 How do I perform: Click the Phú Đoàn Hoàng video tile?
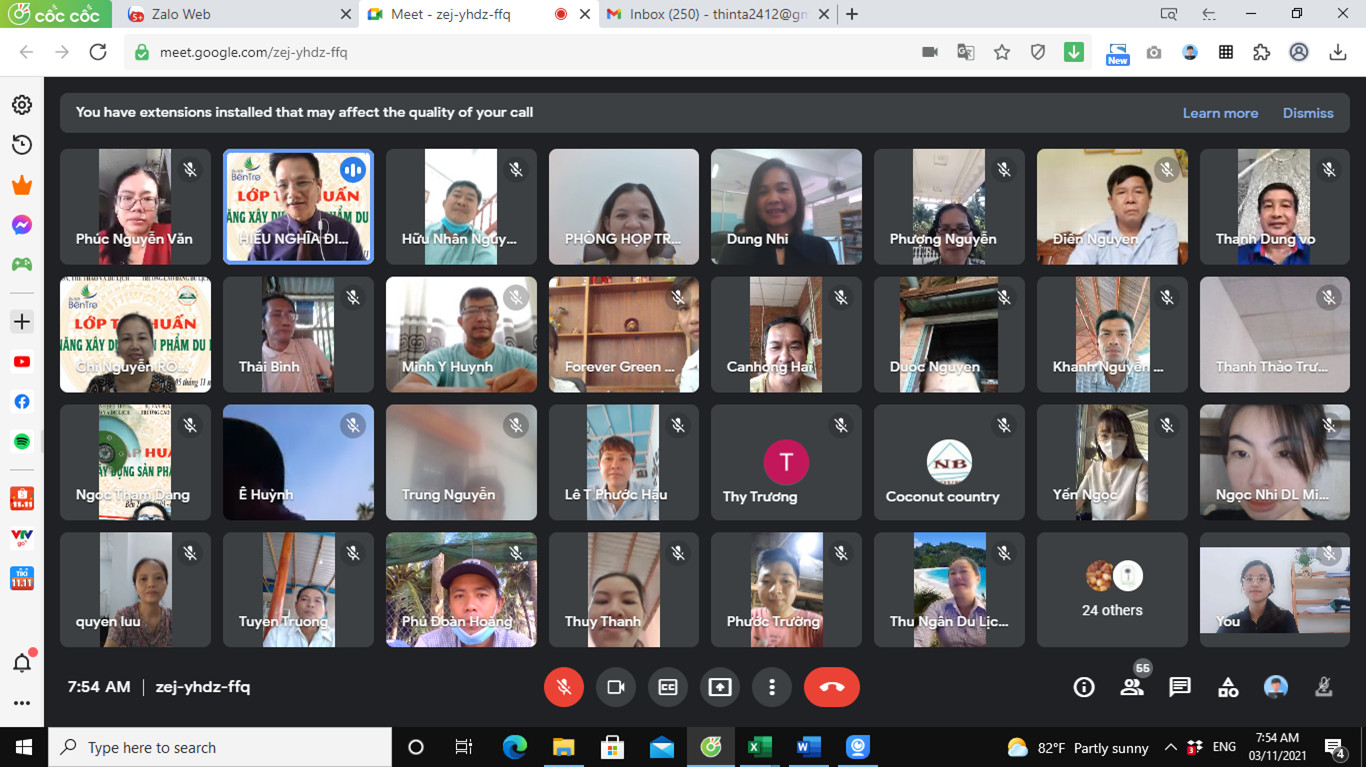click(x=461, y=589)
